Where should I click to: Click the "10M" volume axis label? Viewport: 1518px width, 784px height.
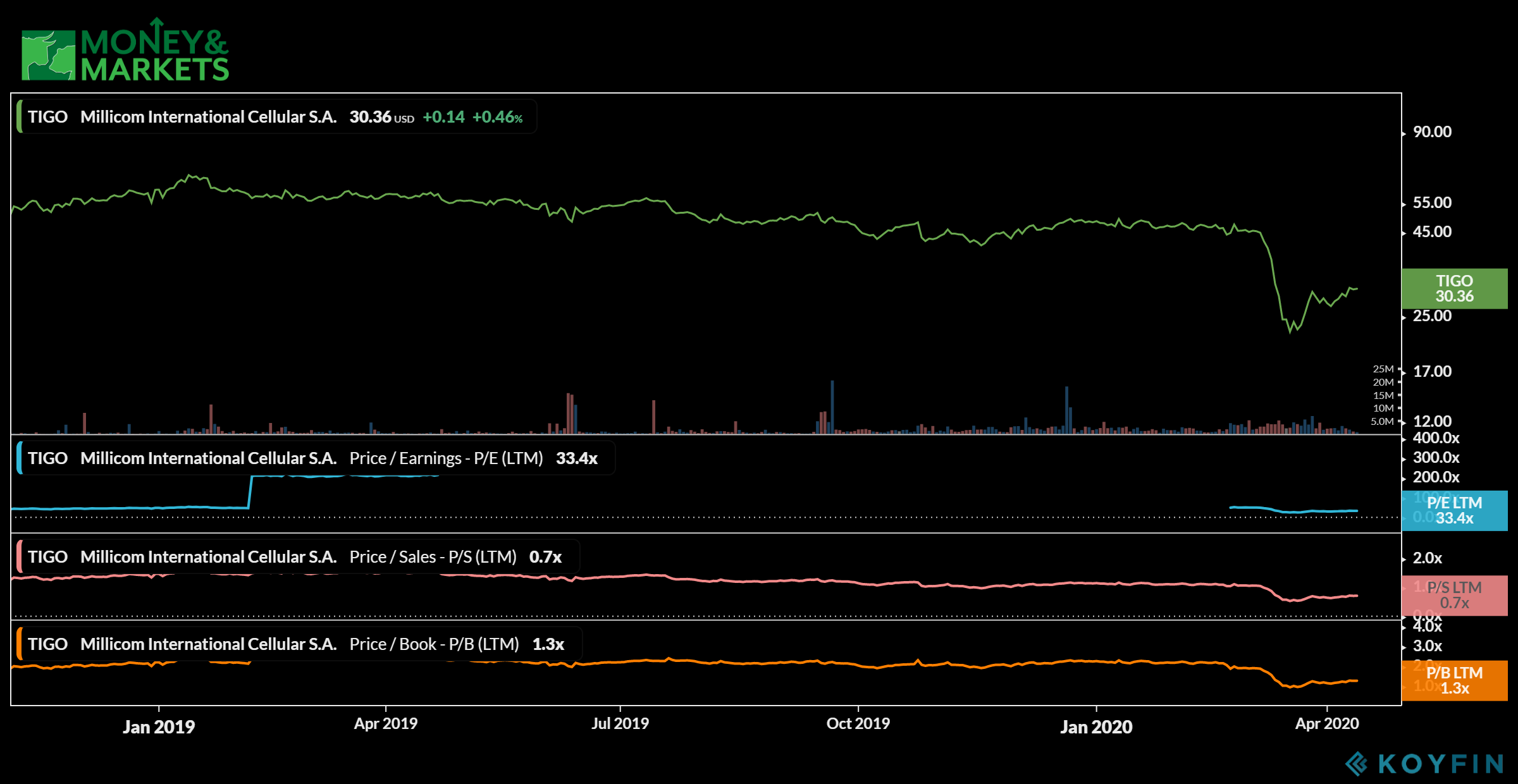[1383, 408]
